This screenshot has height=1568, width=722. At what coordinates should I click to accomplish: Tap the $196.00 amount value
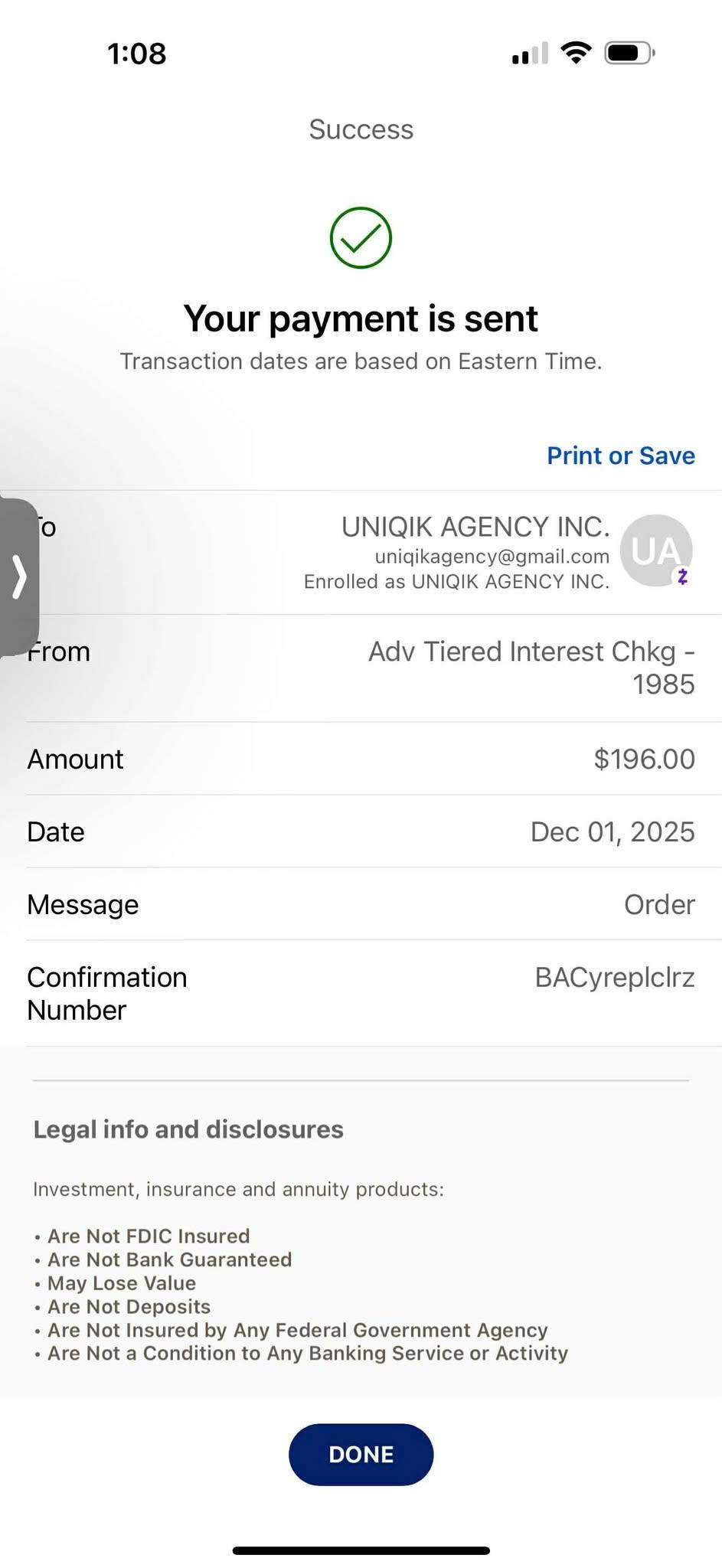coord(644,759)
